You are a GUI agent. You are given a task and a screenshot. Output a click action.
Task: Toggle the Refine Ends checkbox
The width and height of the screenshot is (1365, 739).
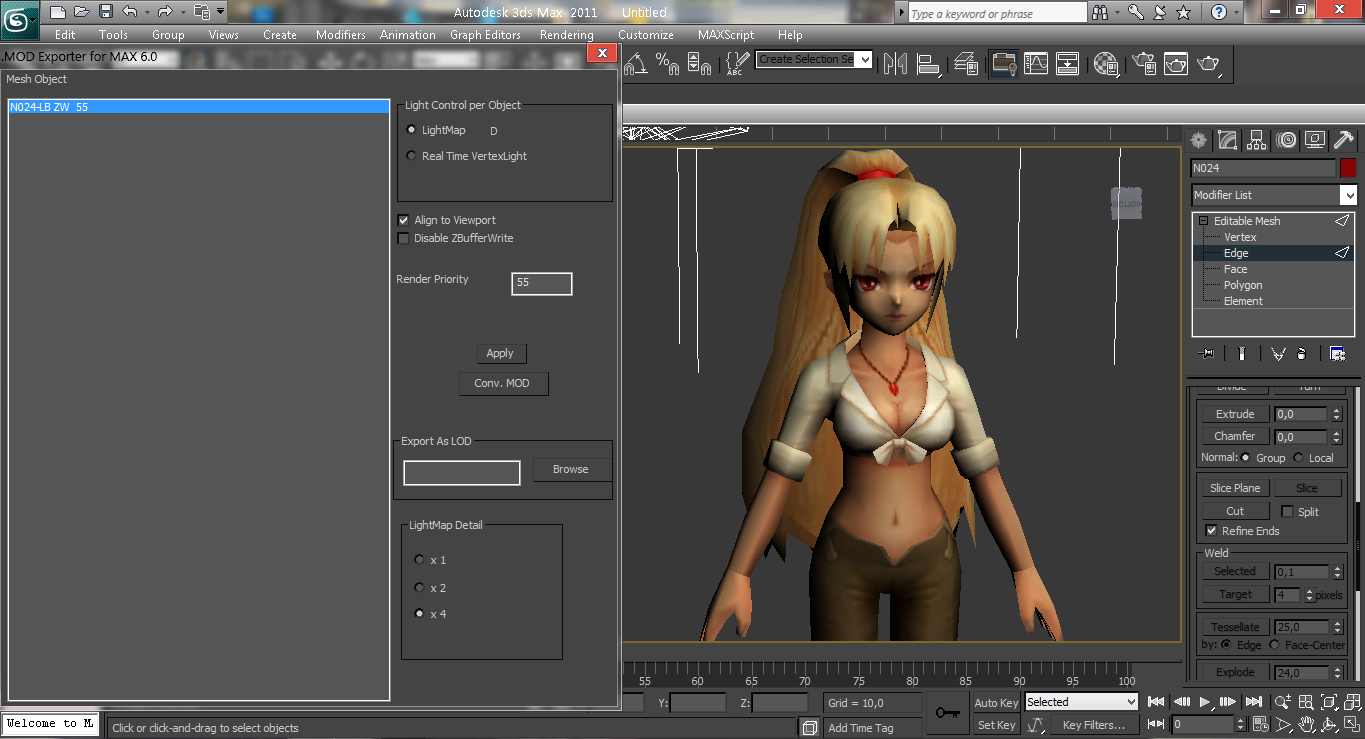pyautogui.click(x=1211, y=531)
